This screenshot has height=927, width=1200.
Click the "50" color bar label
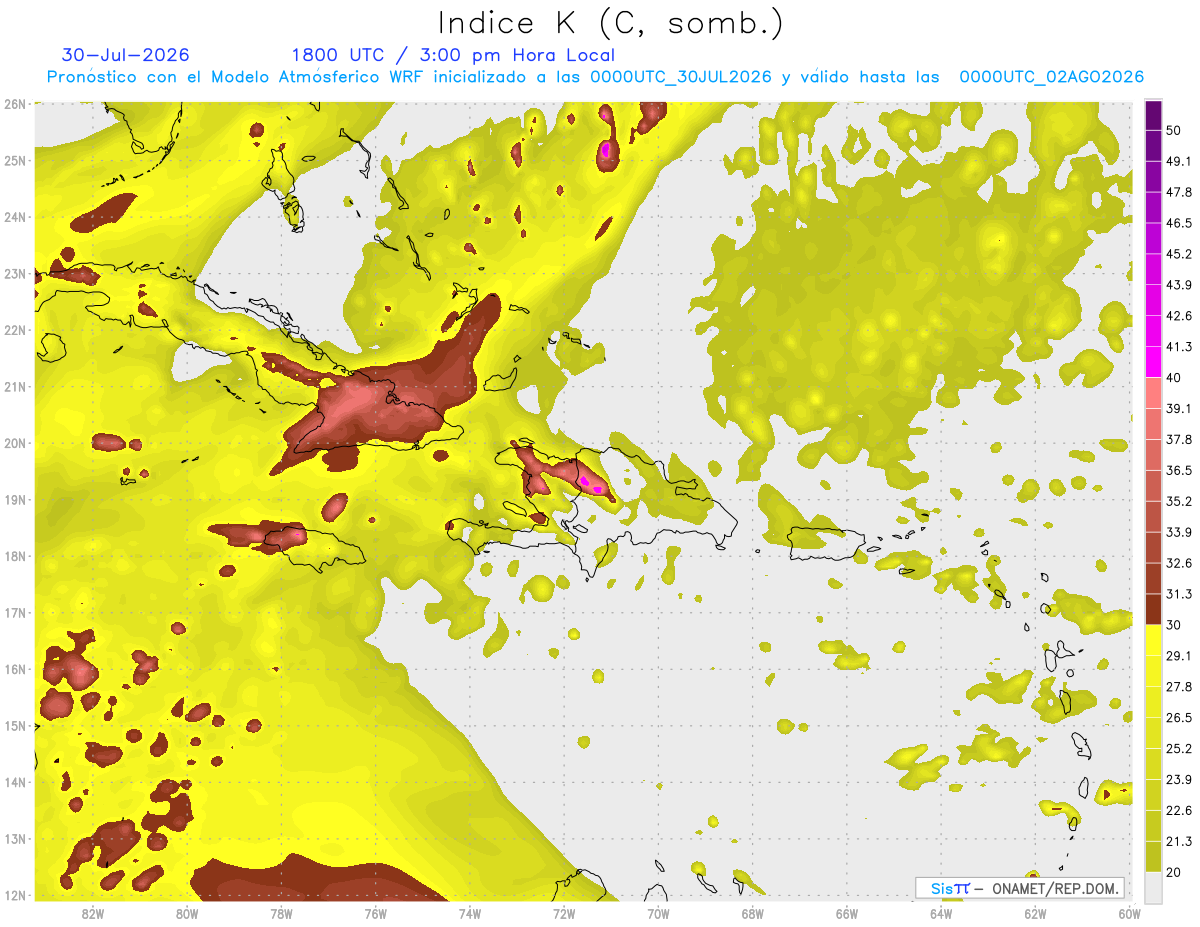pyautogui.click(x=1174, y=131)
